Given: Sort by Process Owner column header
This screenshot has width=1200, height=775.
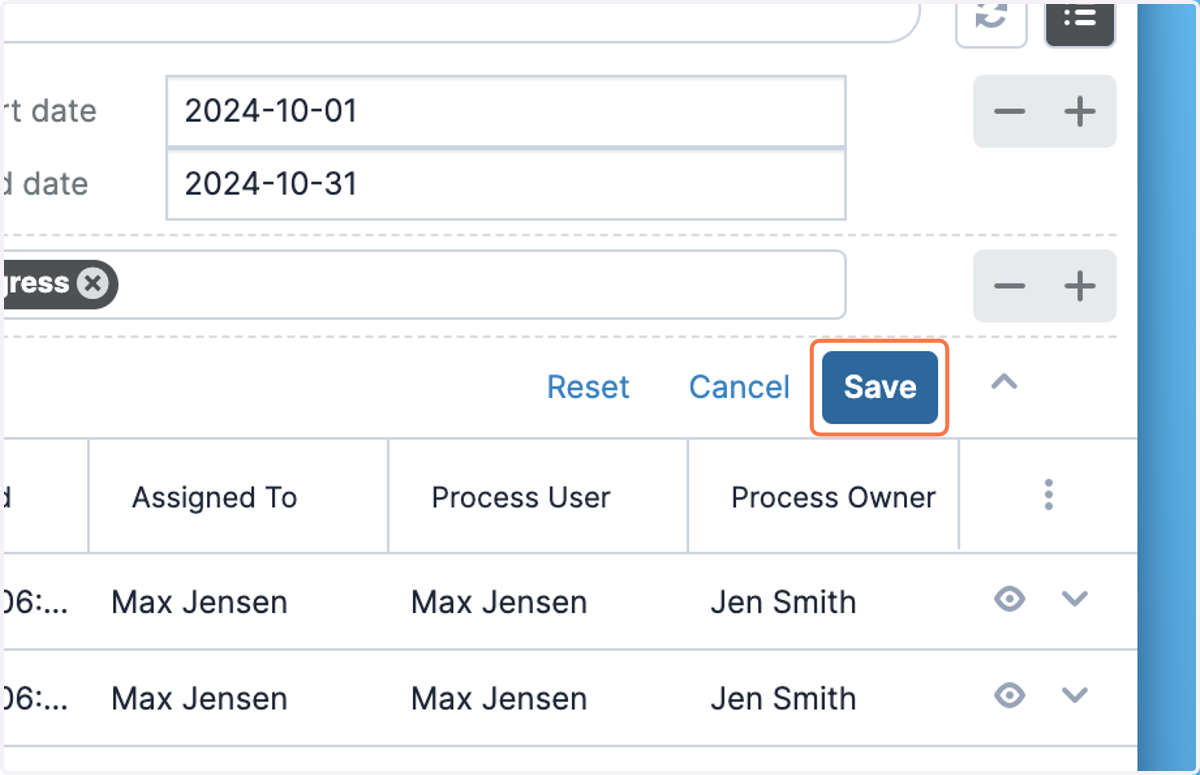Looking at the screenshot, I should pos(833,497).
